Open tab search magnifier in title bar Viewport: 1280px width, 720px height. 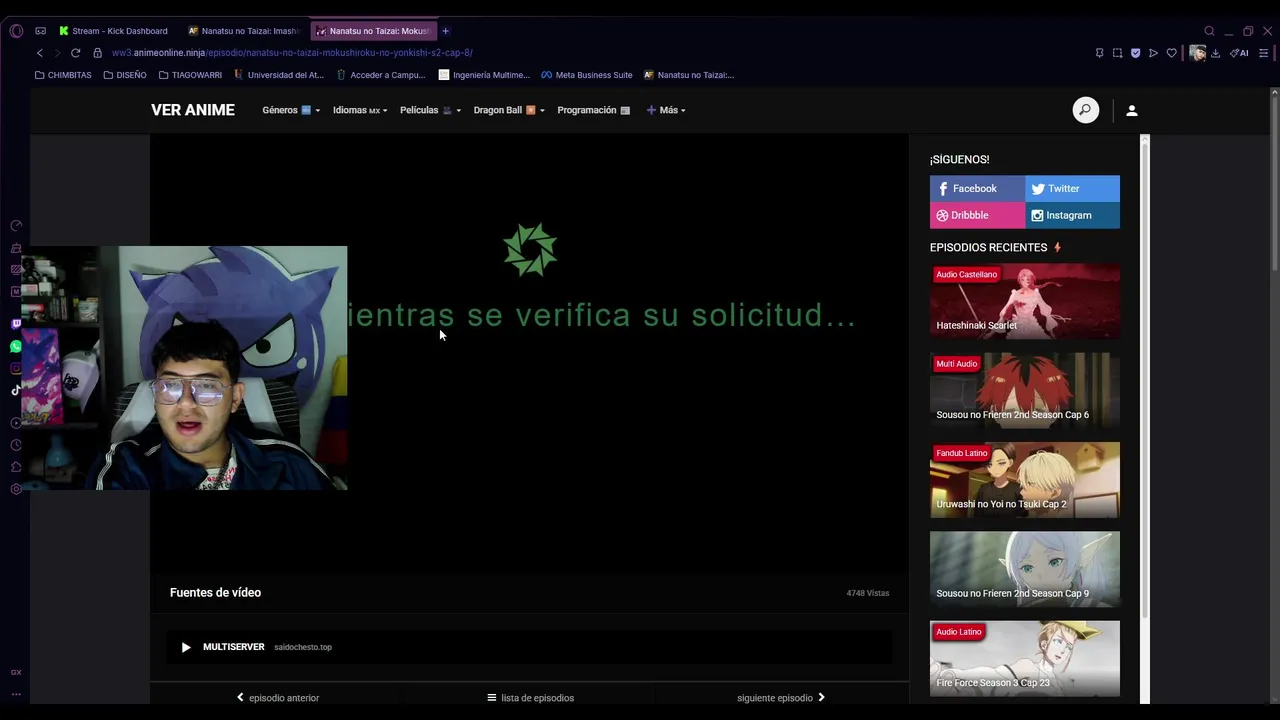point(1209,31)
